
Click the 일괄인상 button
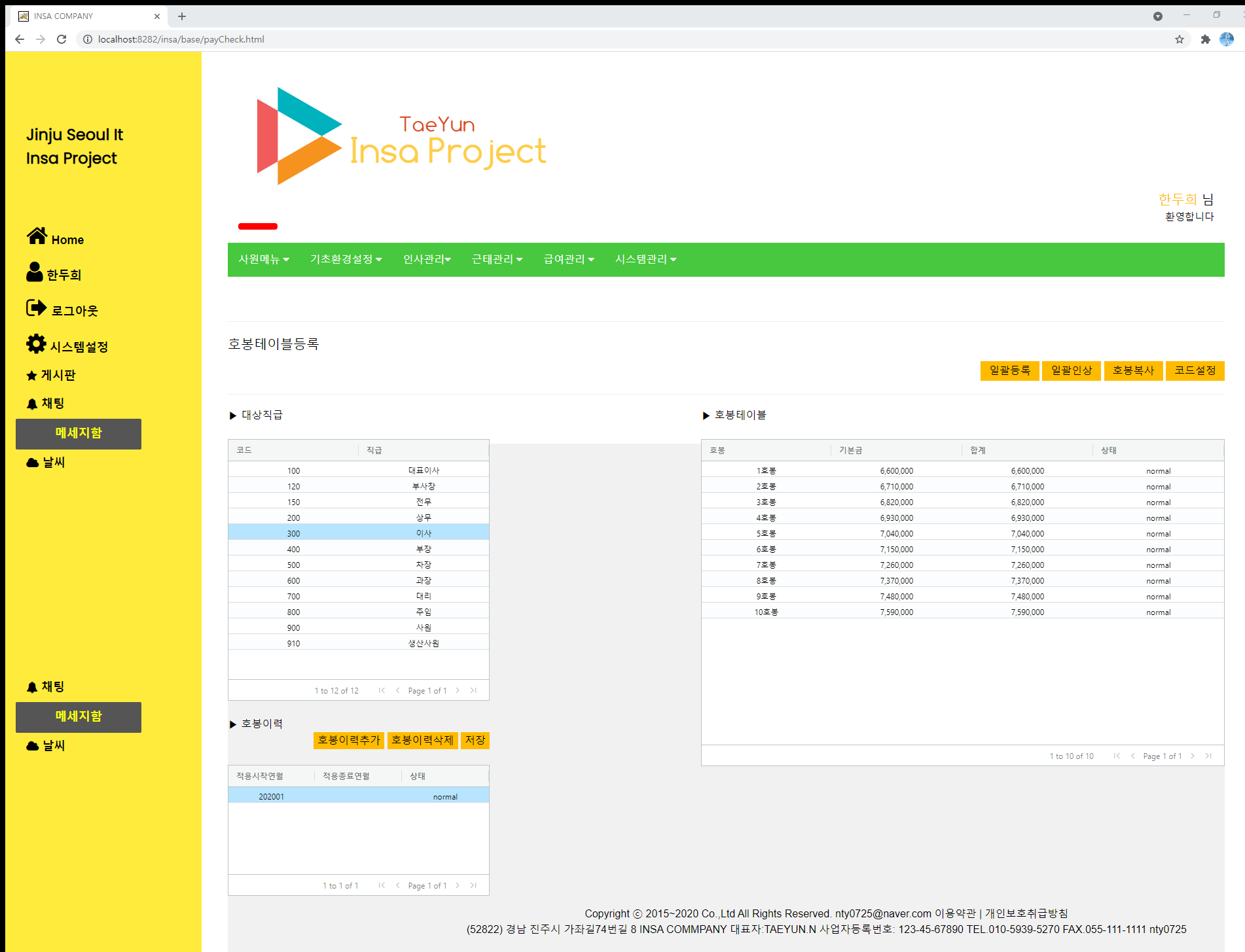[1072, 370]
